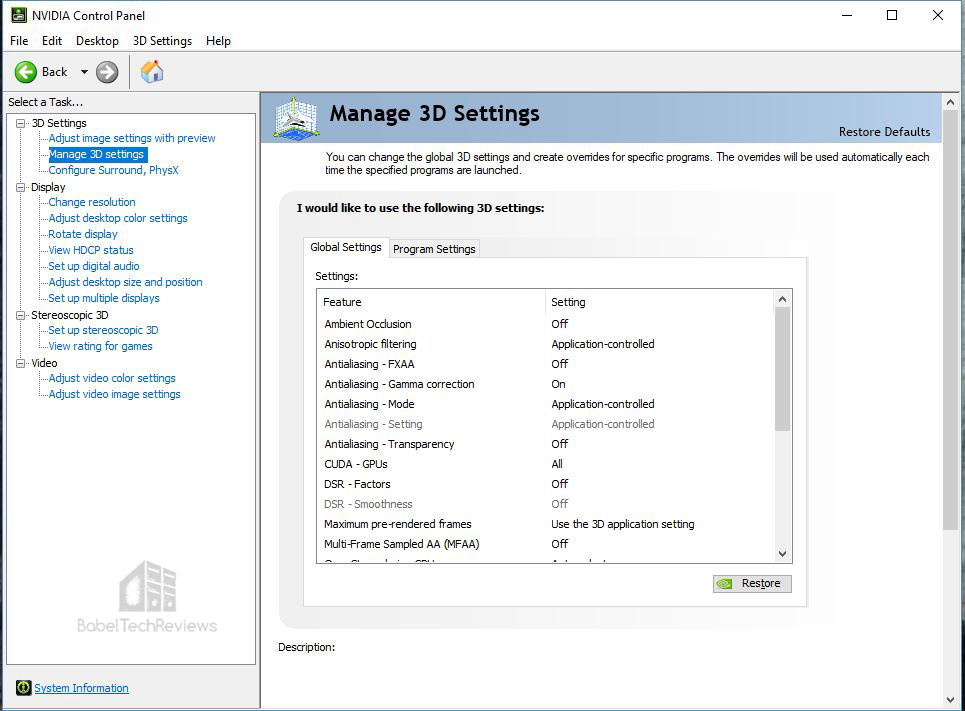This screenshot has width=965, height=711.
Task: Click the settings list scroll down arrow
Action: pos(782,554)
